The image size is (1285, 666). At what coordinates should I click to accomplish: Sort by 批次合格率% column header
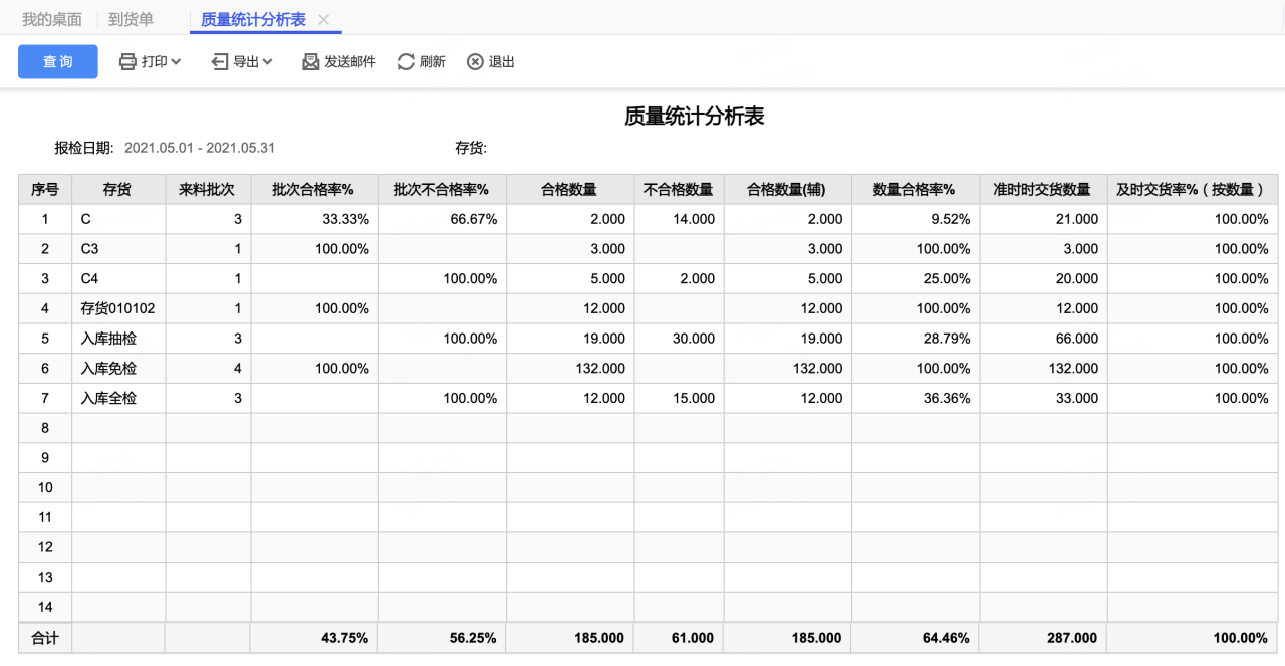coord(314,189)
